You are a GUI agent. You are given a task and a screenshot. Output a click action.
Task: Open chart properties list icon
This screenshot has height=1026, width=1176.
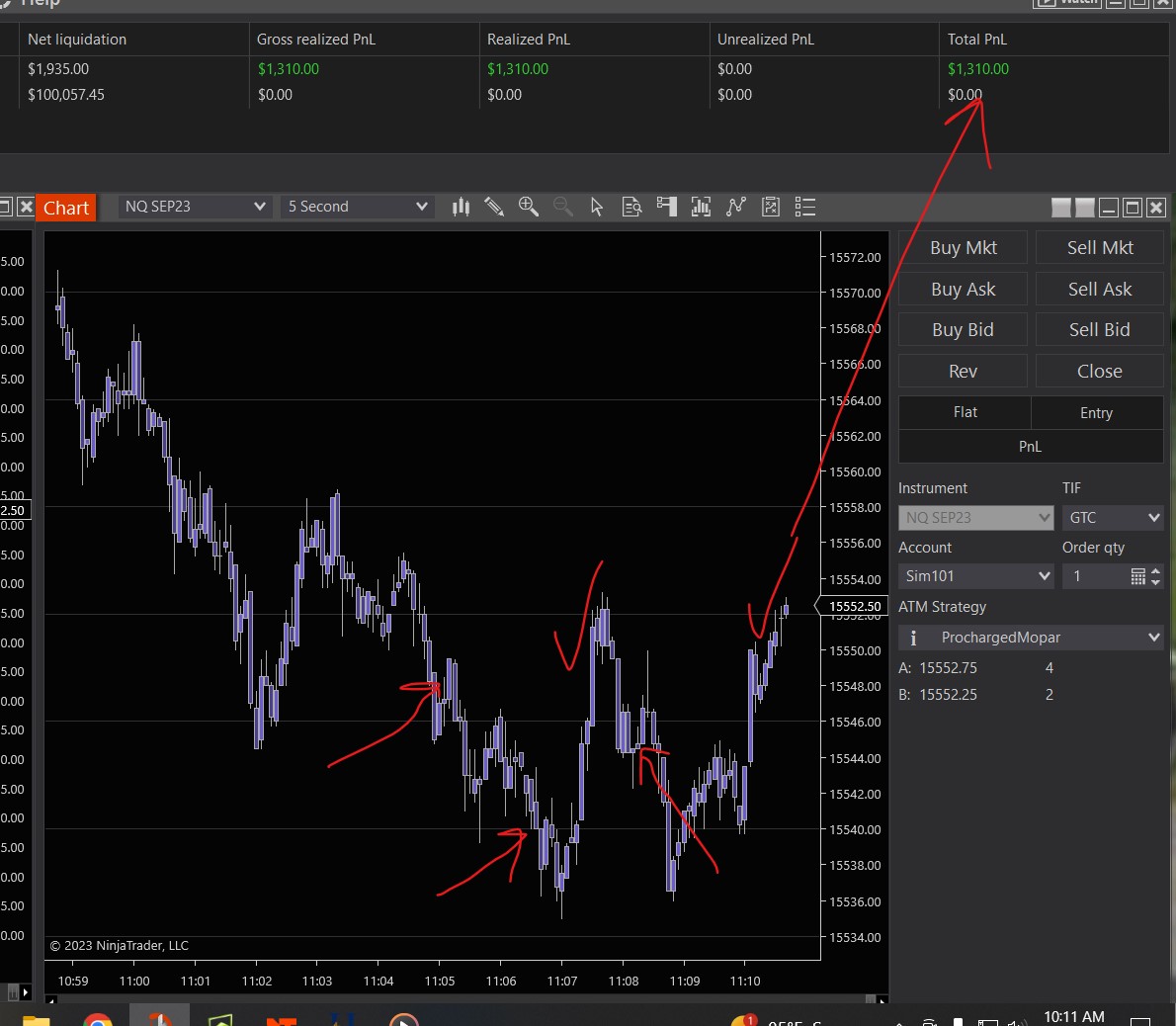coord(805,207)
